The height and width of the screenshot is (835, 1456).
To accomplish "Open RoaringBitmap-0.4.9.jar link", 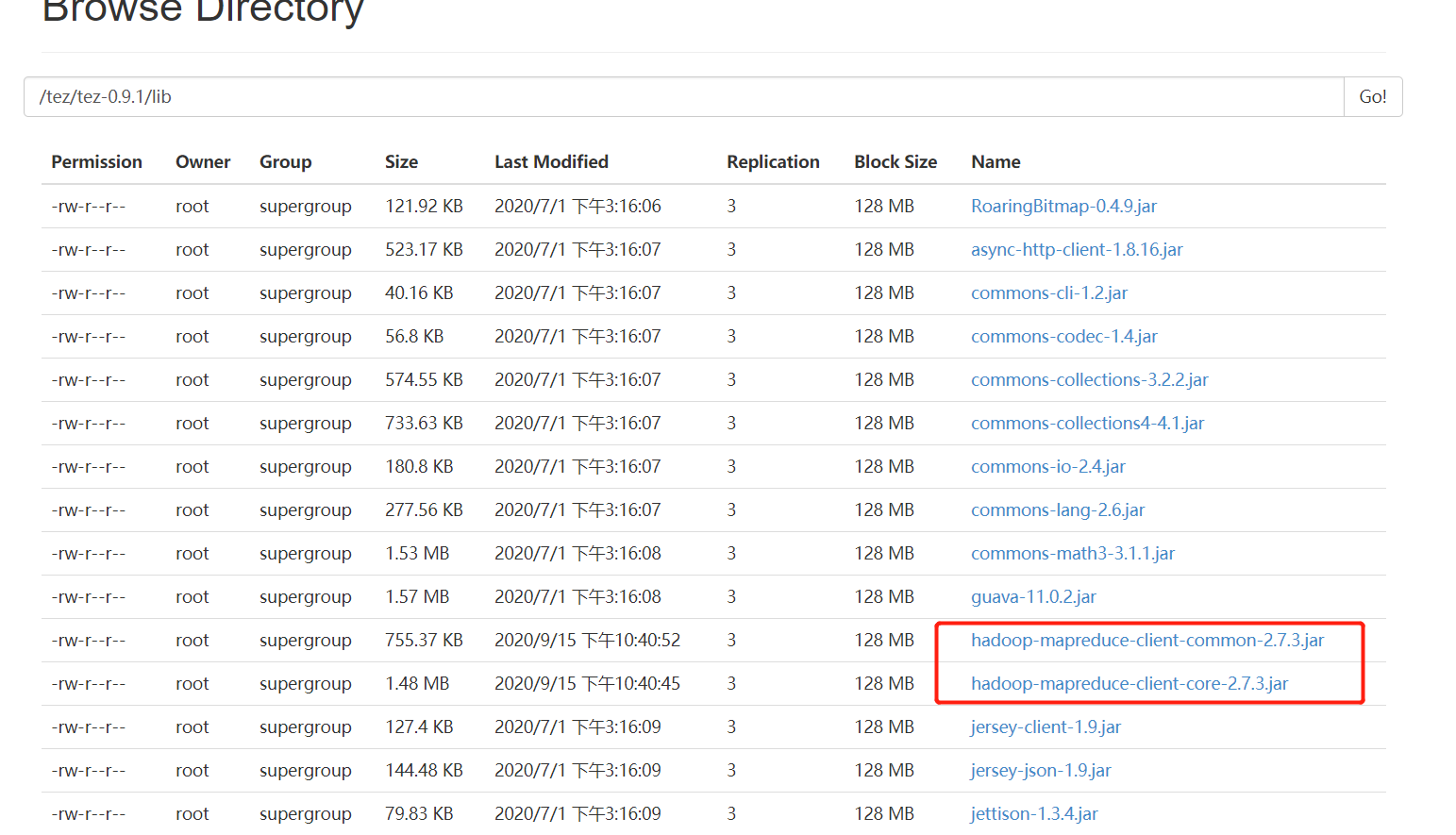I will pyautogui.click(x=1063, y=206).
